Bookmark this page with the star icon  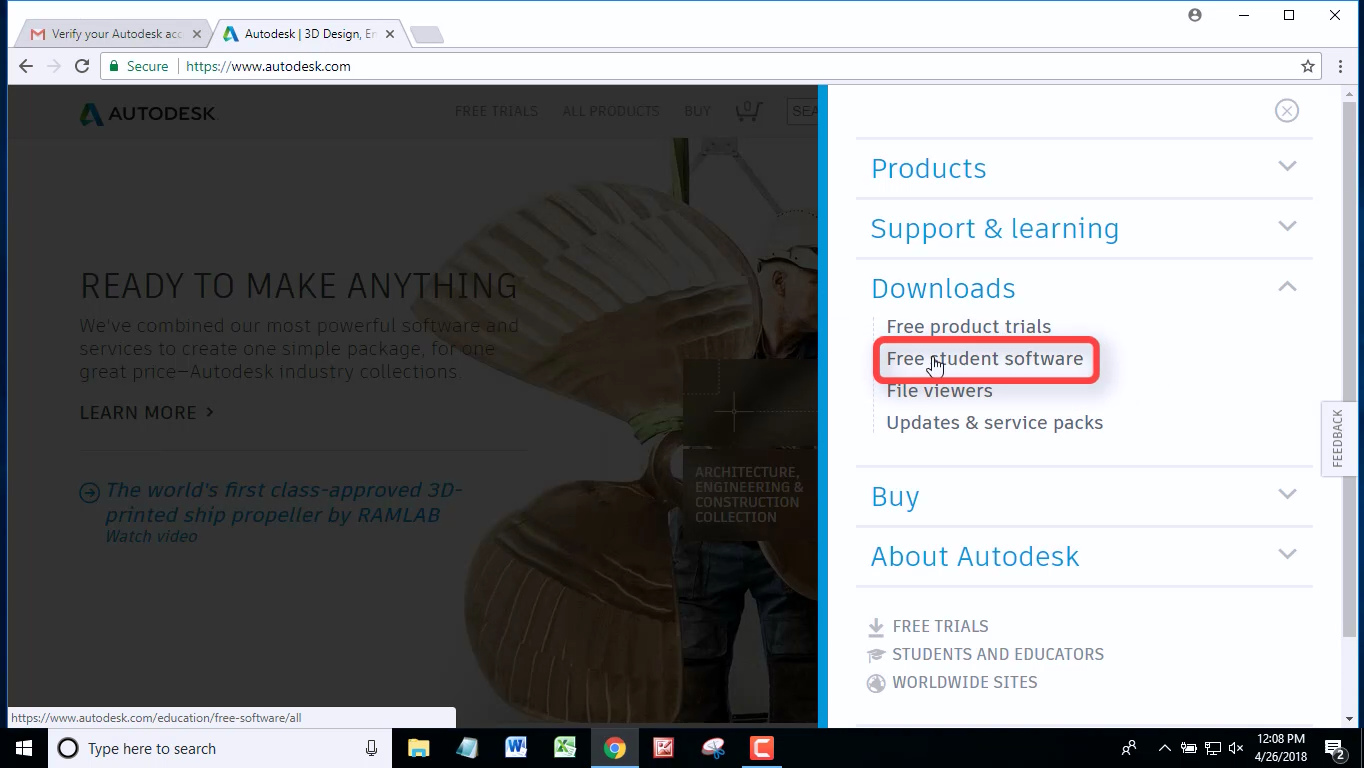click(x=1308, y=66)
